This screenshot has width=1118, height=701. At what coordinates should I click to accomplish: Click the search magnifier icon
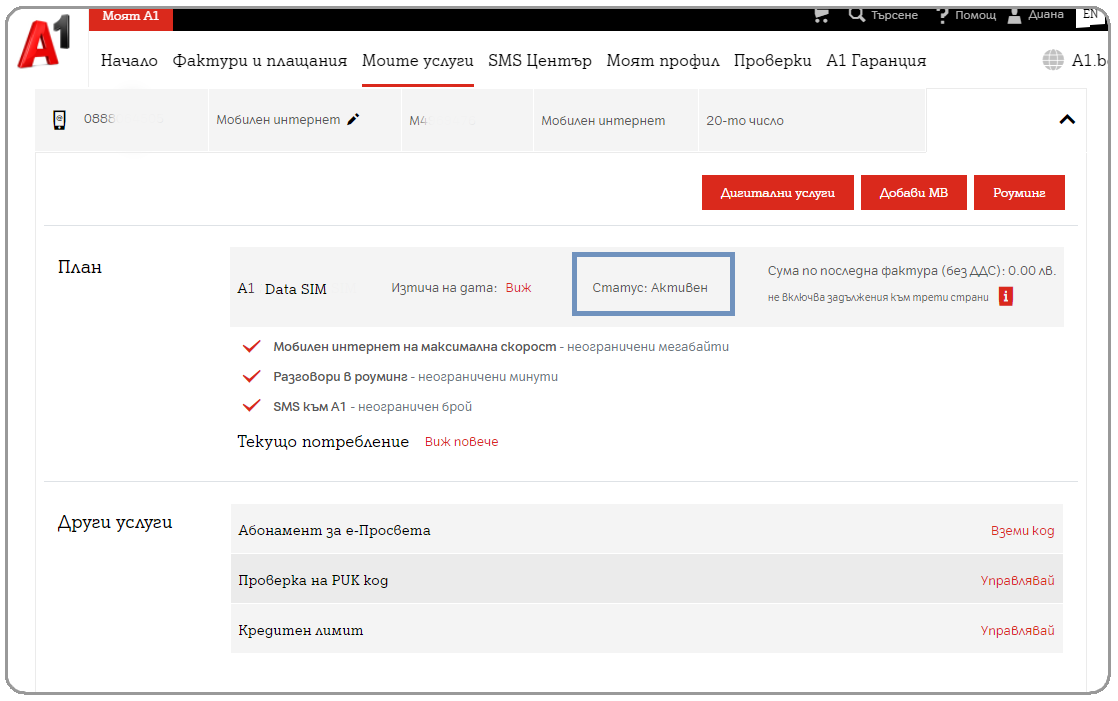(856, 14)
